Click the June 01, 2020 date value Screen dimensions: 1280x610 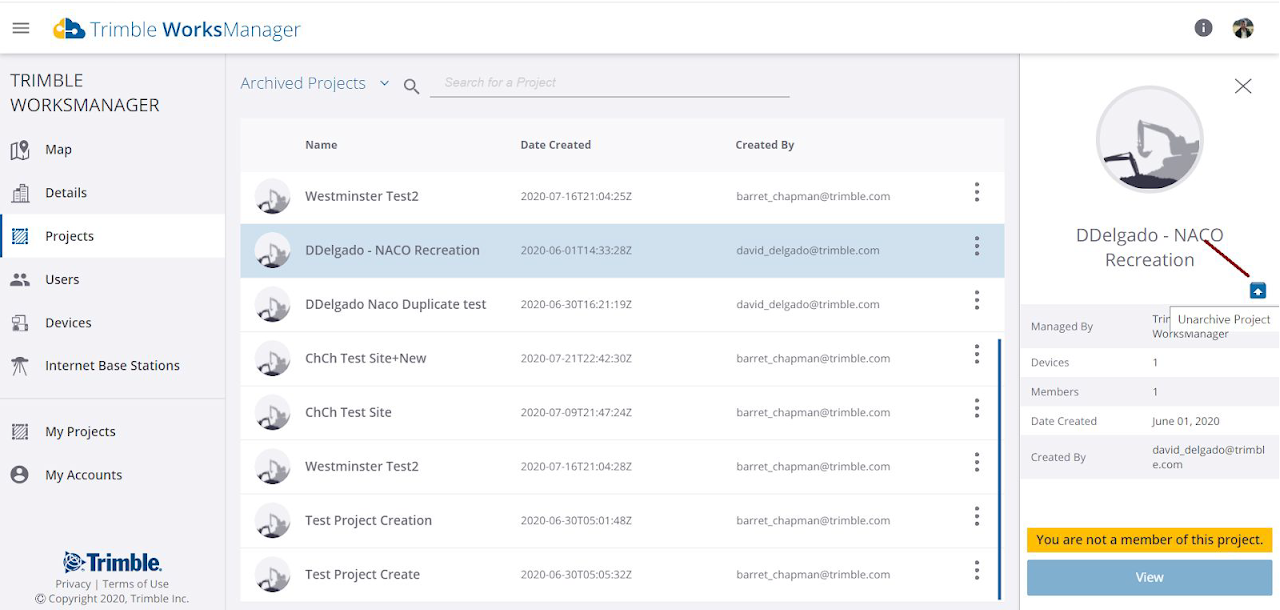[x=1186, y=421]
